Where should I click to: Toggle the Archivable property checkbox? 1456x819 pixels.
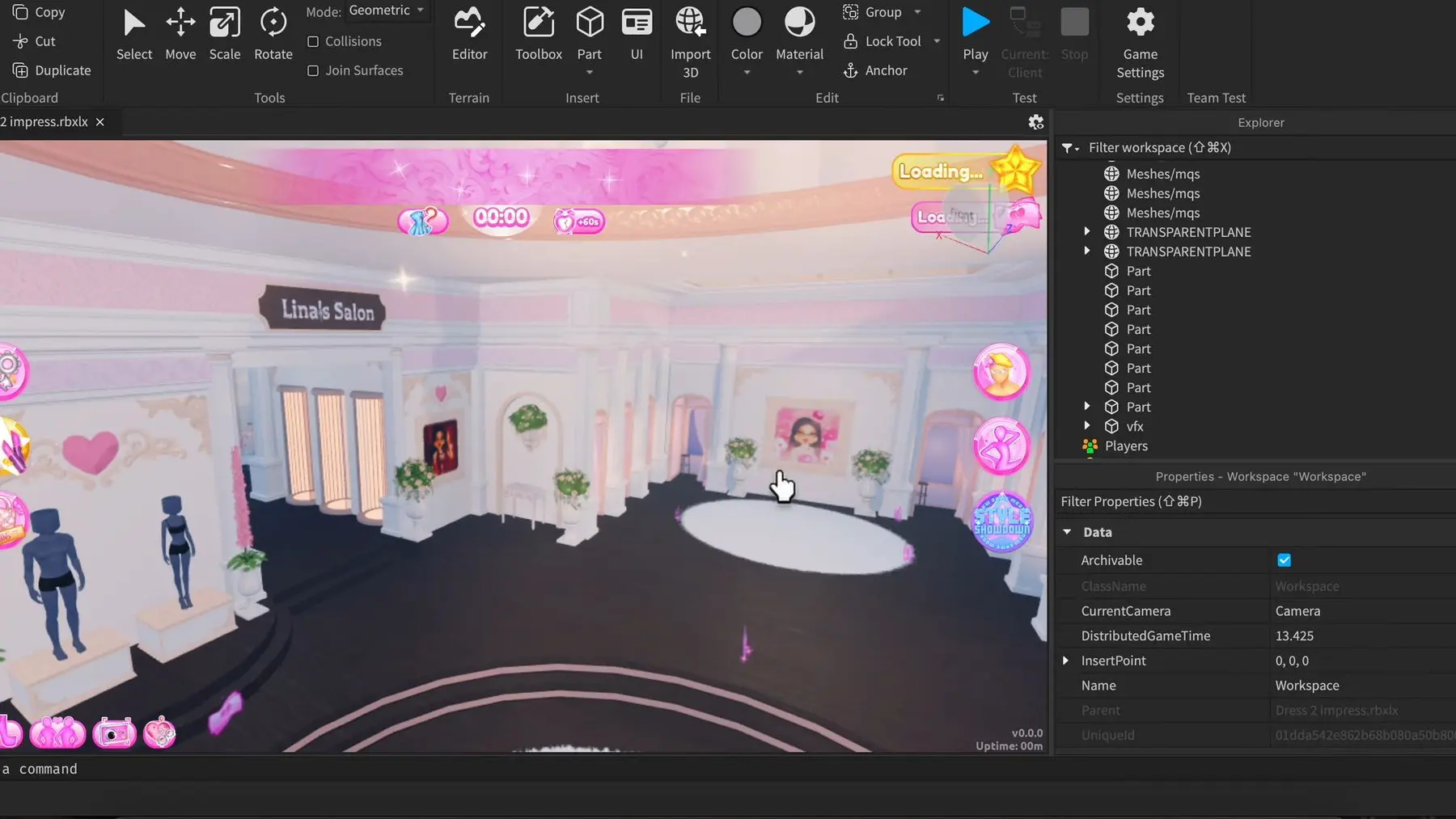pyautogui.click(x=1284, y=560)
